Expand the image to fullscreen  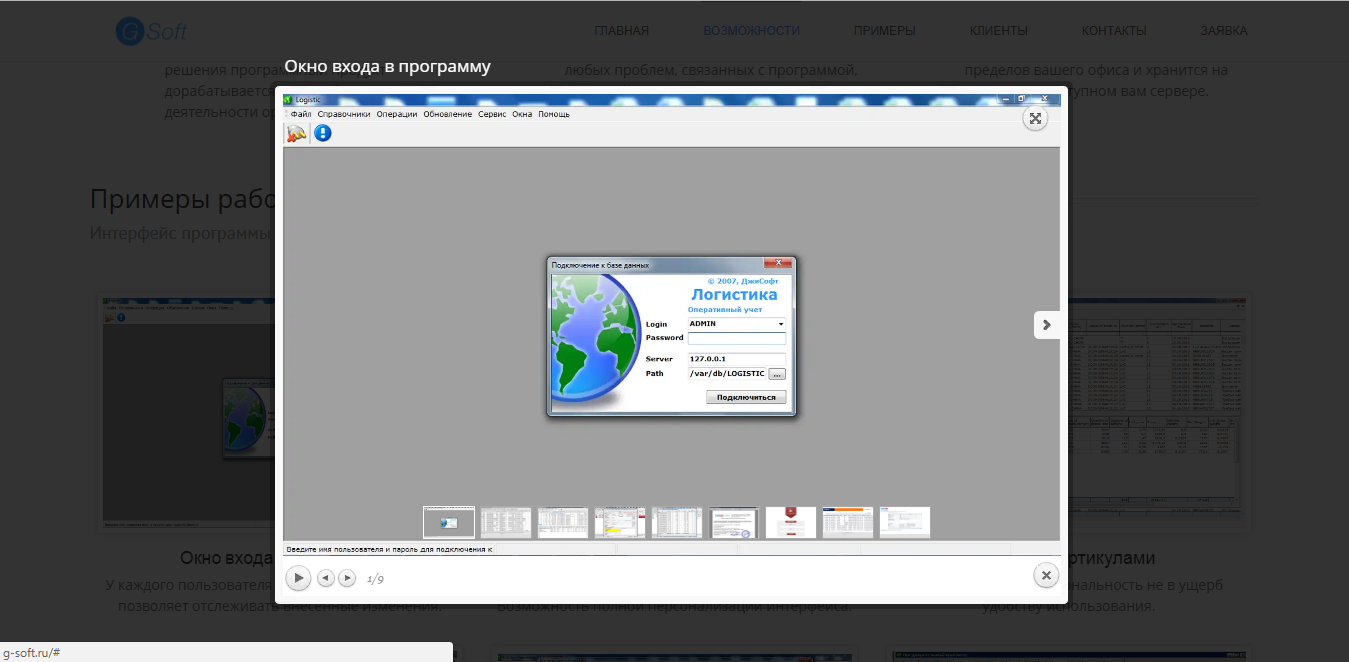point(1035,119)
